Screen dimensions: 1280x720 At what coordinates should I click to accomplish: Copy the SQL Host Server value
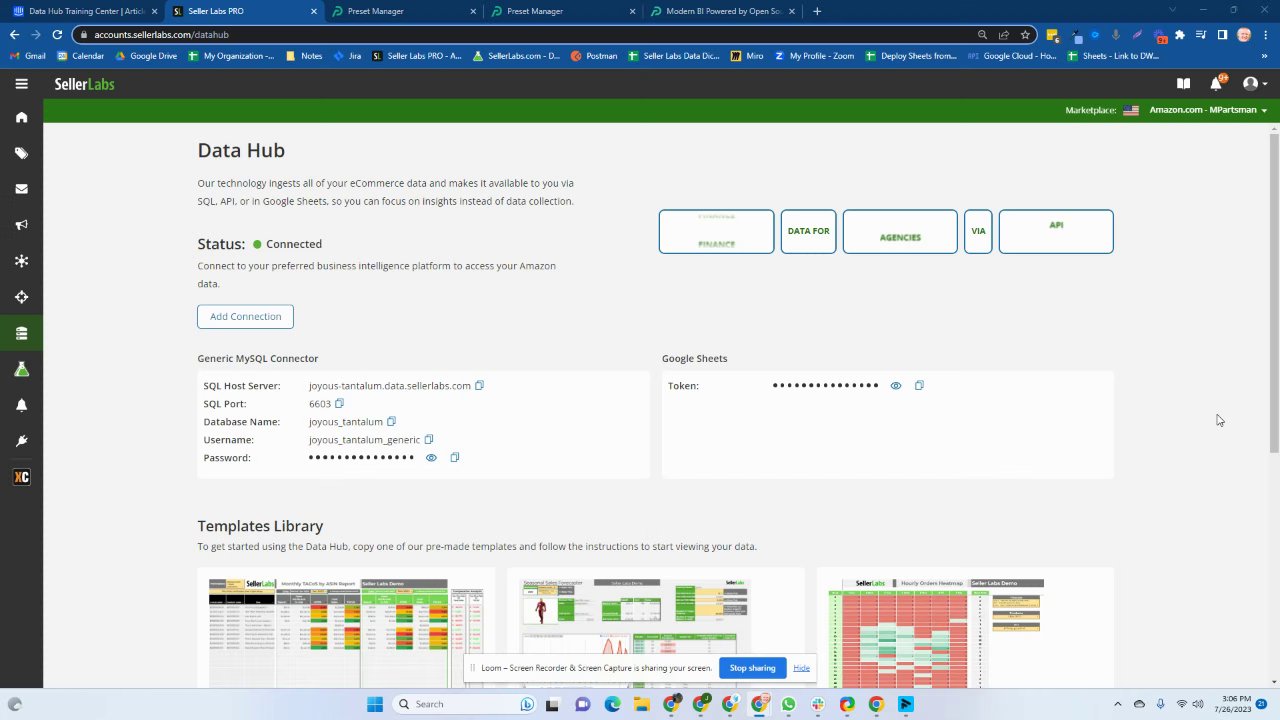click(x=479, y=385)
